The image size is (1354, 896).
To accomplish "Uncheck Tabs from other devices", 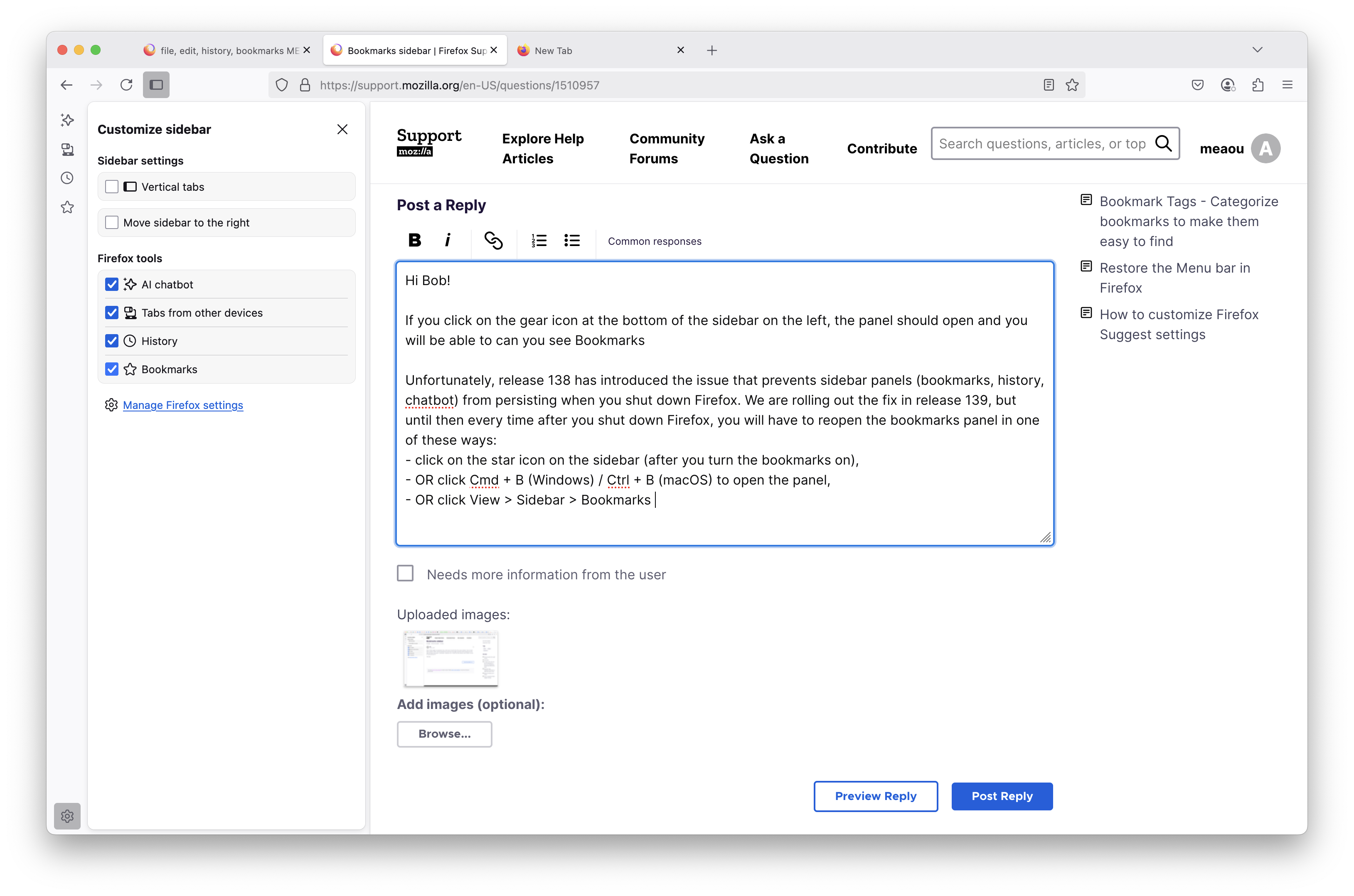I will click(112, 313).
